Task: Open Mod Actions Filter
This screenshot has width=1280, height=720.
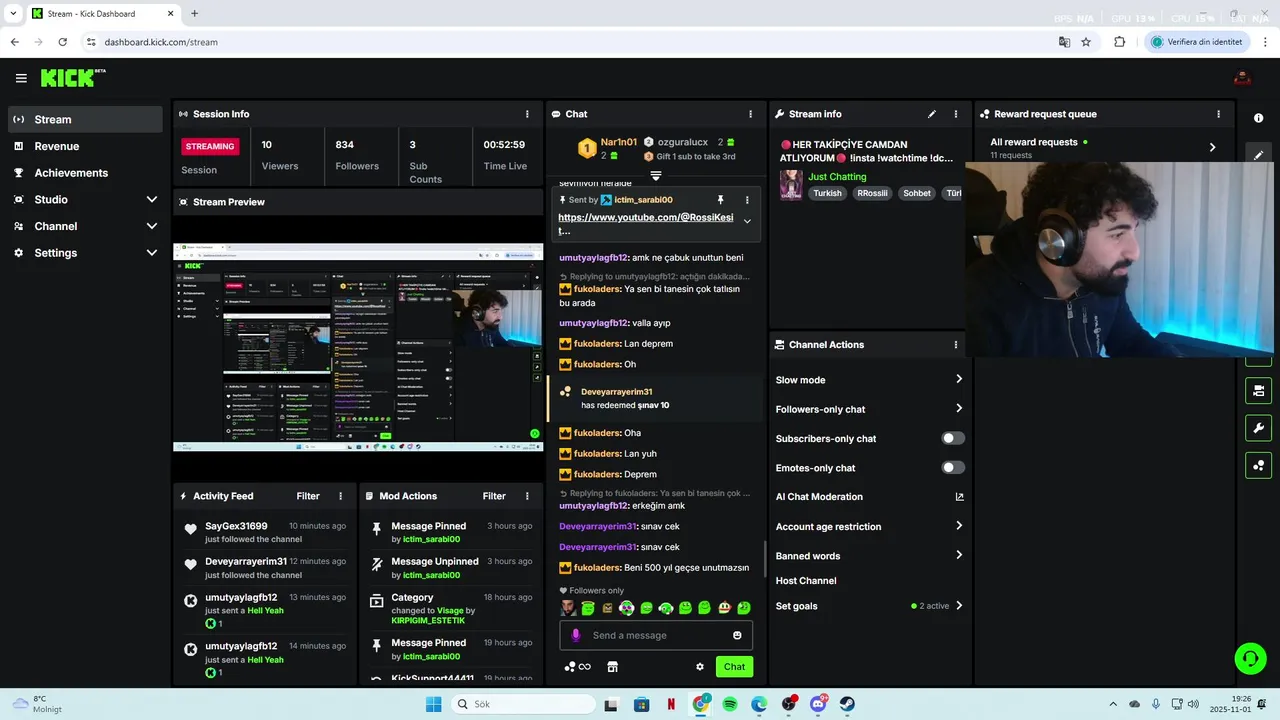Action: click(494, 496)
